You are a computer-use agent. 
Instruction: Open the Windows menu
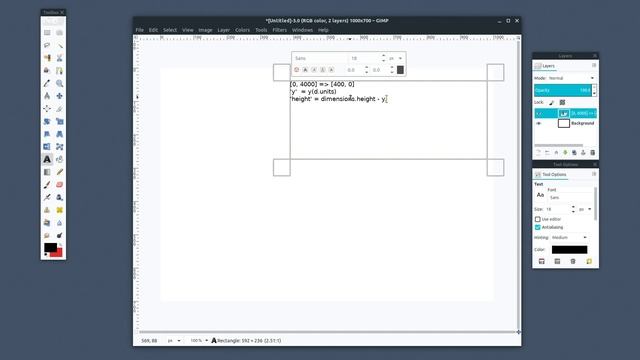coord(302,30)
